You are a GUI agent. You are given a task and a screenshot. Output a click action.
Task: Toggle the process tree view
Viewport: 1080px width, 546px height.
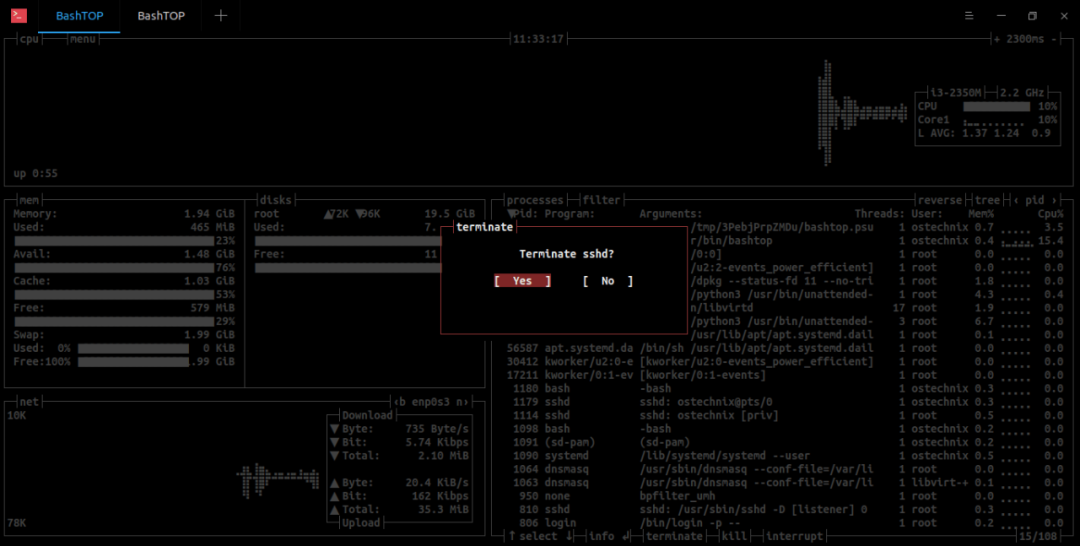[x=987, y=200]
